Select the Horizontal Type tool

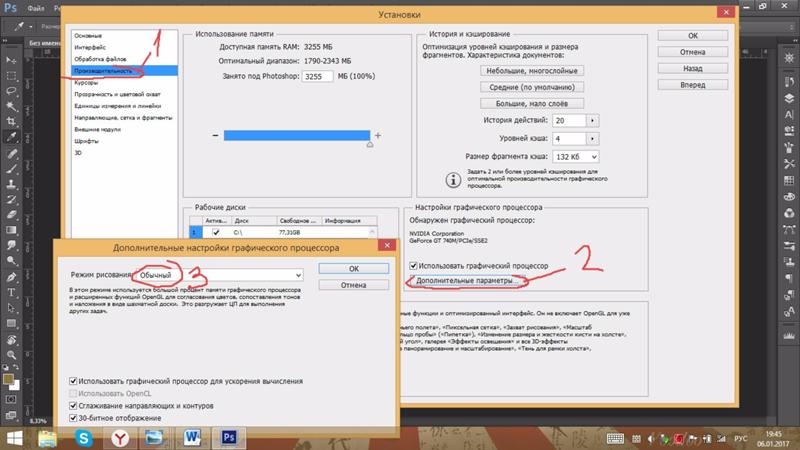tap(11, 293)
